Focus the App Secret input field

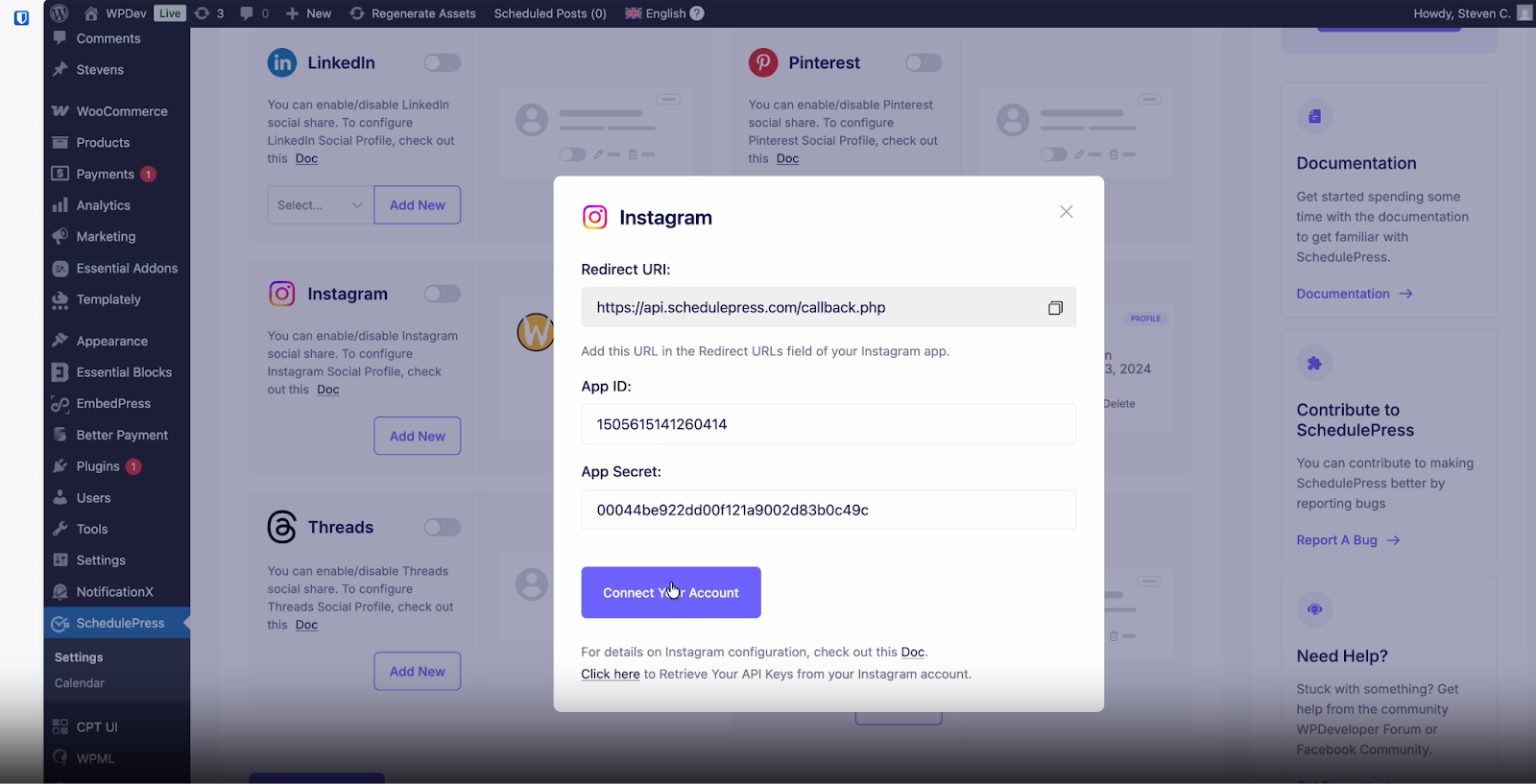(828, 510)
